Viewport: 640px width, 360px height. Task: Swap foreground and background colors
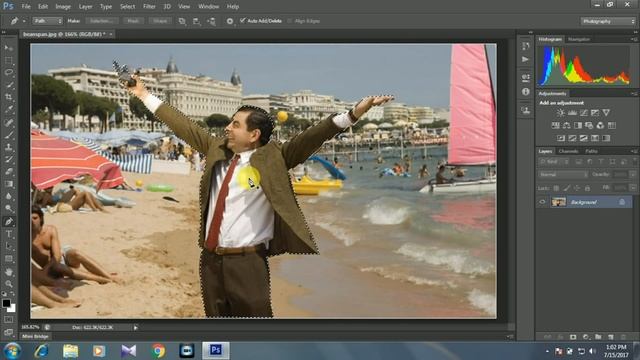point(13,294)
